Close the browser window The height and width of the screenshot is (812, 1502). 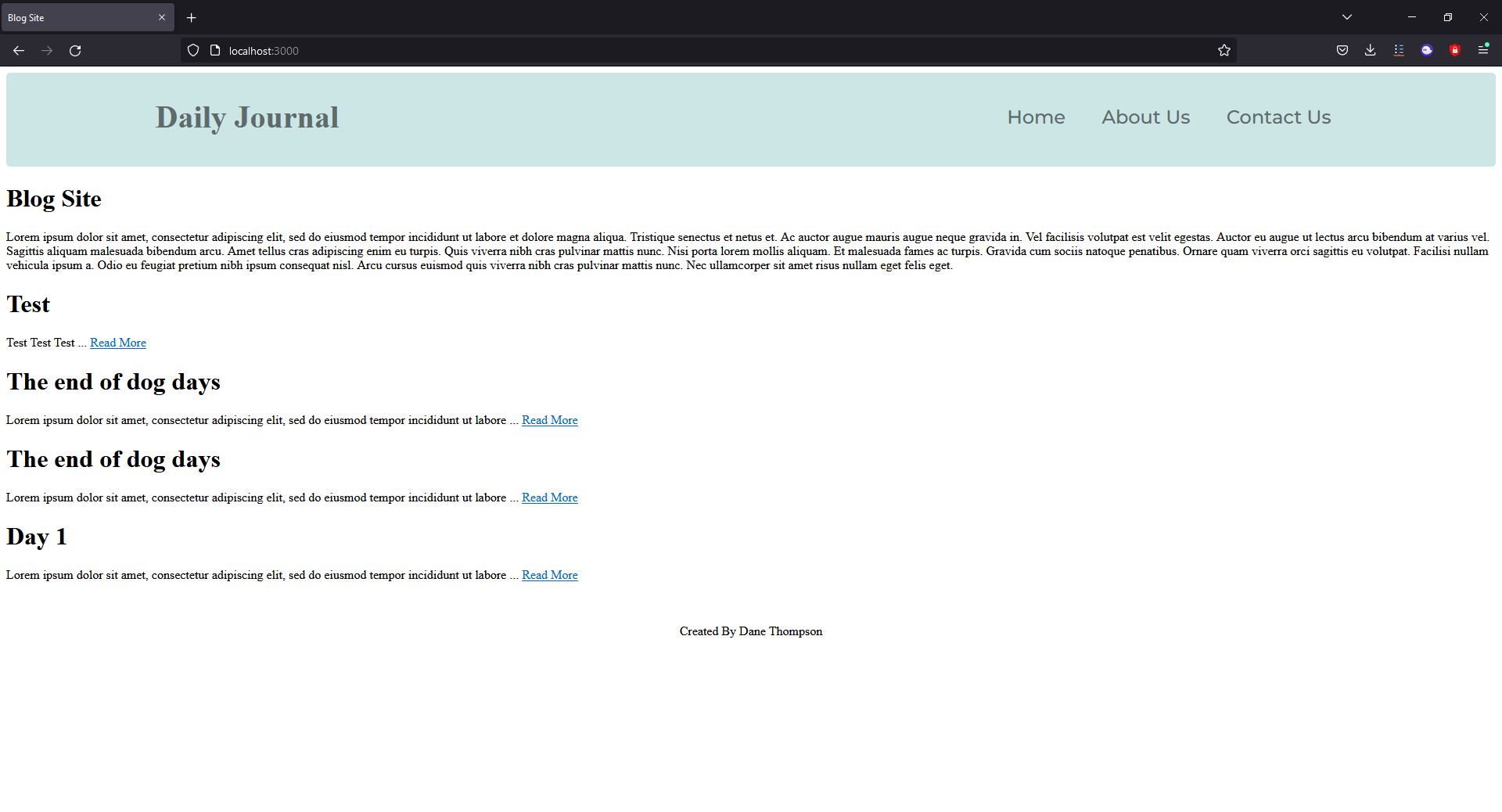pos(1484,17)
